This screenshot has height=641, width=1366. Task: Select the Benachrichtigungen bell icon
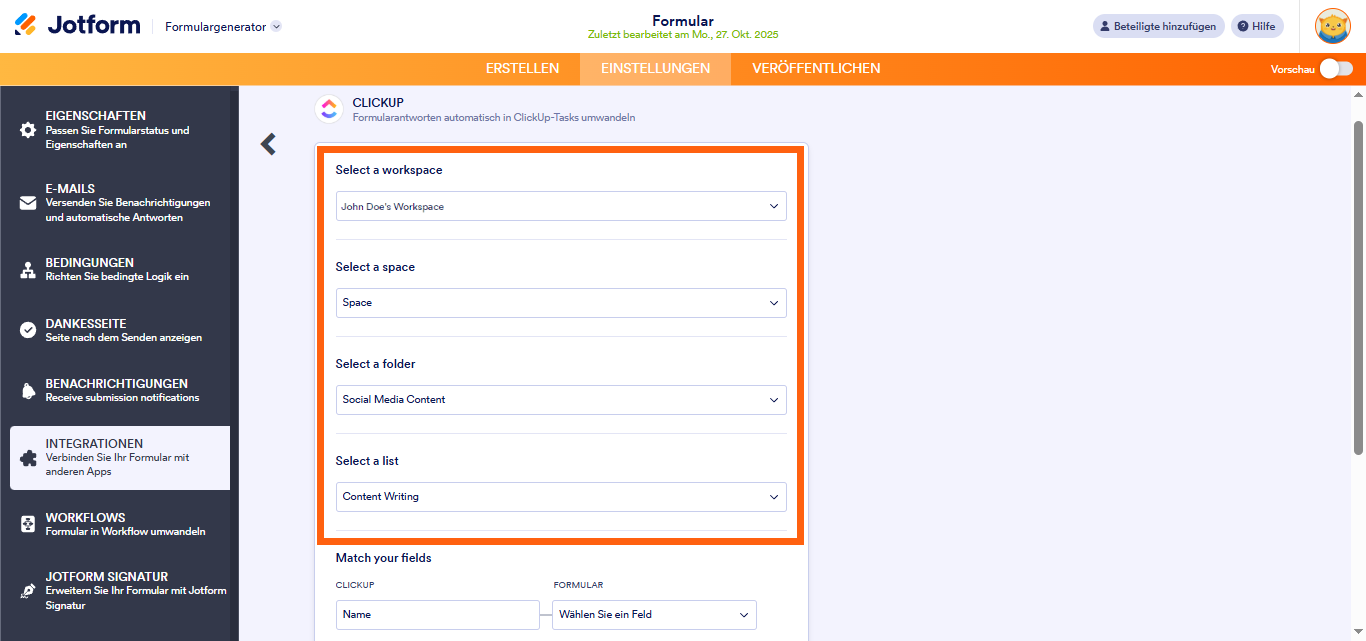[x=27, y=389]
